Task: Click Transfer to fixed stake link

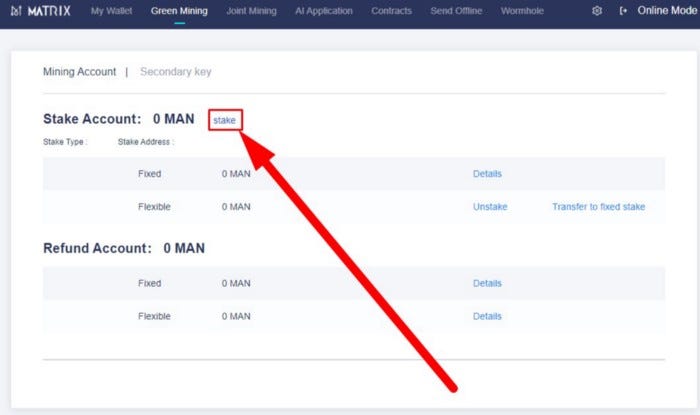Action: point(598,207)
